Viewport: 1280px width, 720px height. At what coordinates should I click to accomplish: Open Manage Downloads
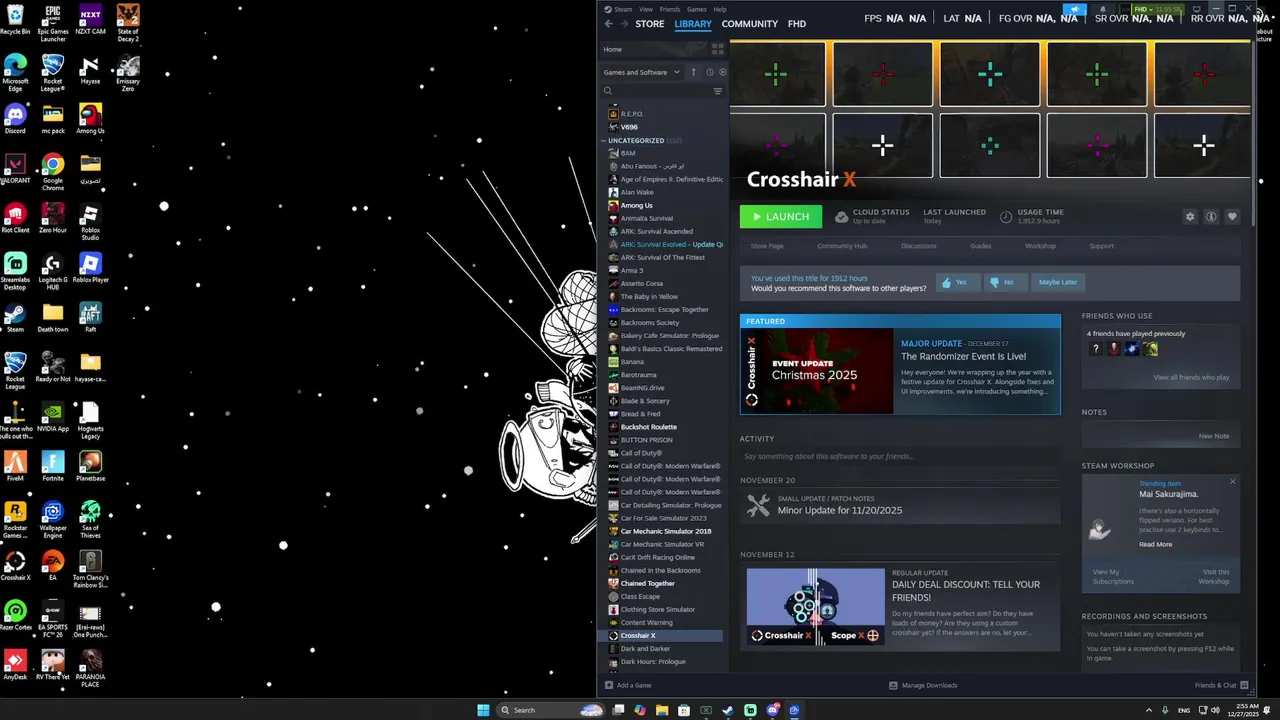pyautogui.click(x=923, y=685)
